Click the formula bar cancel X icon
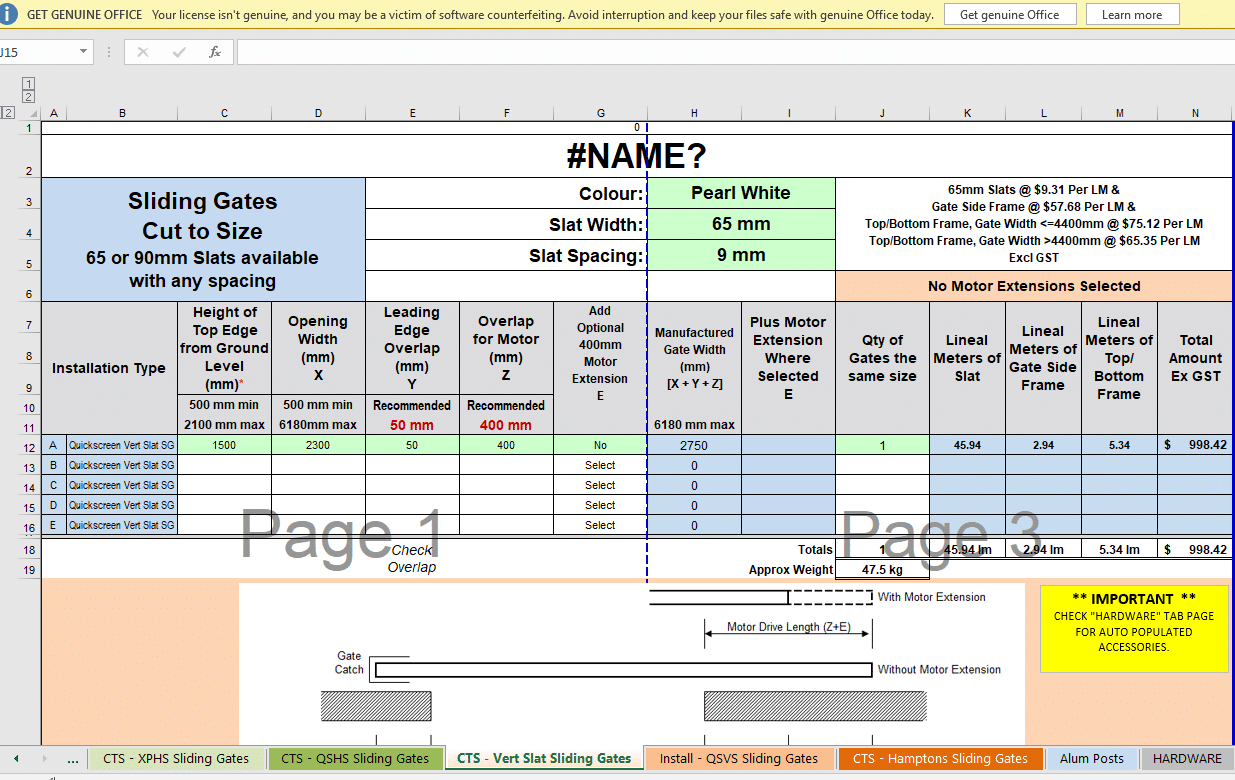 coord(143,52)
